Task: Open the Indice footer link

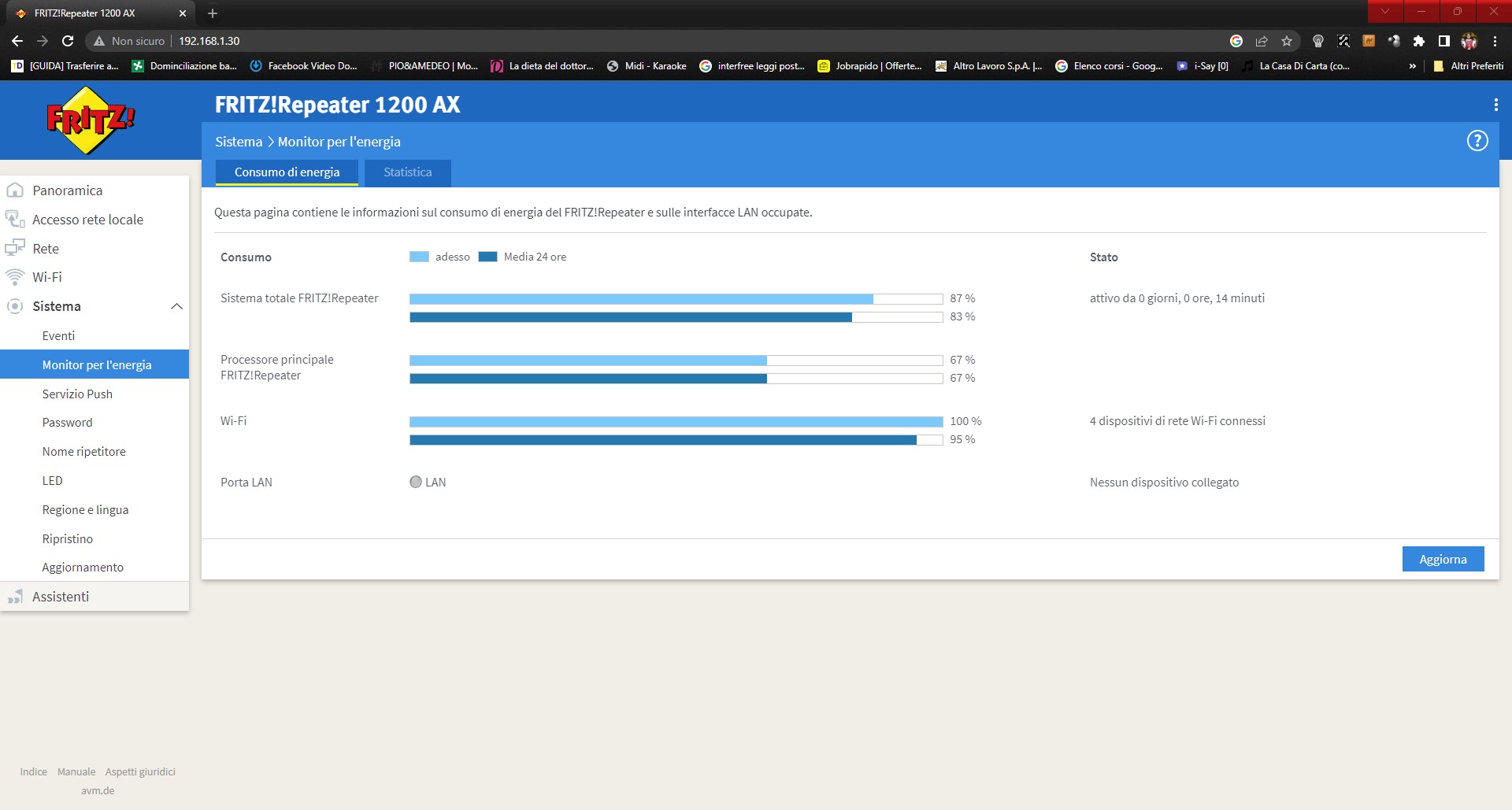Action: 34,771
